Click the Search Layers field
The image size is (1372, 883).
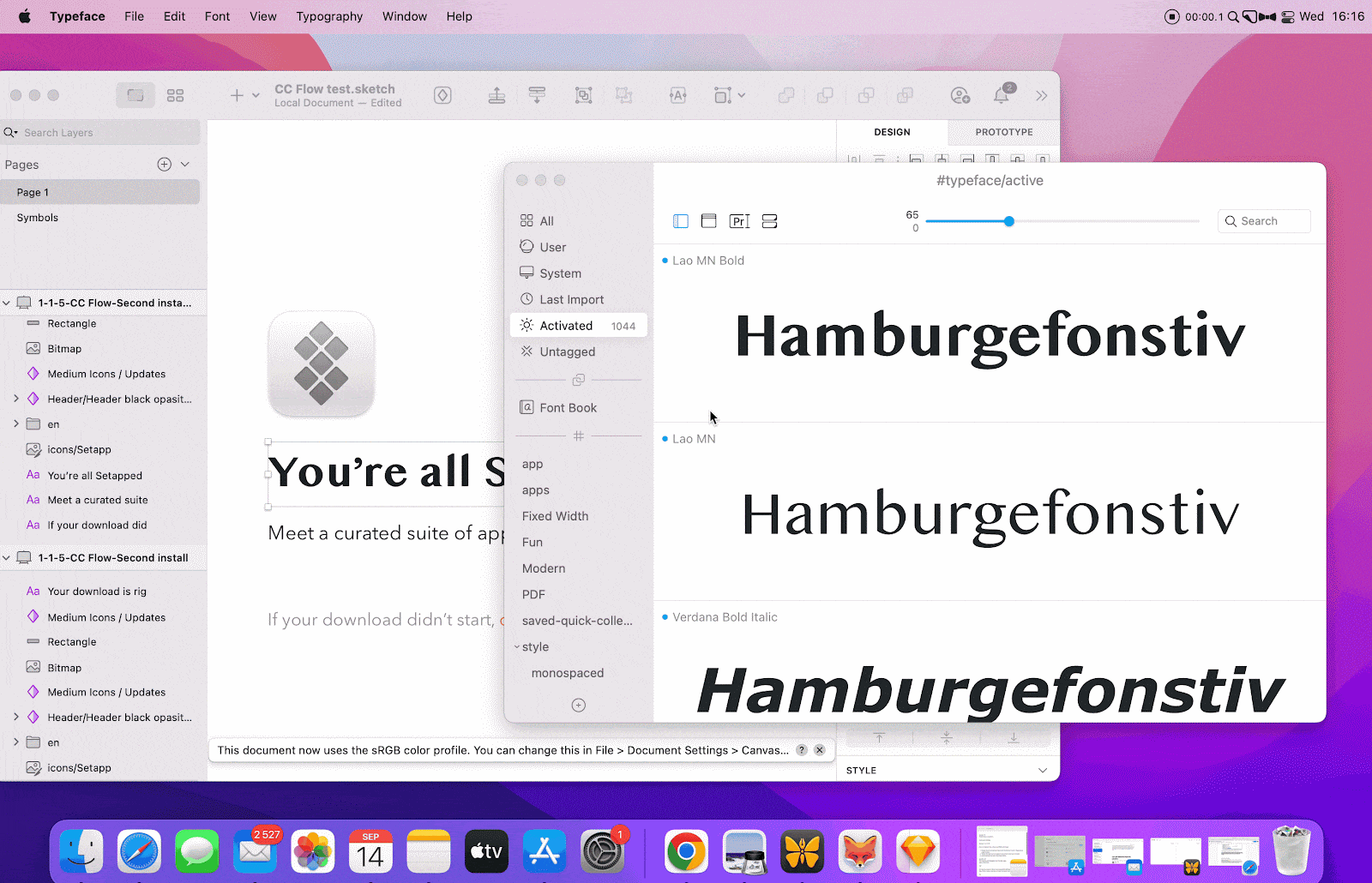(x=100, y=132)
